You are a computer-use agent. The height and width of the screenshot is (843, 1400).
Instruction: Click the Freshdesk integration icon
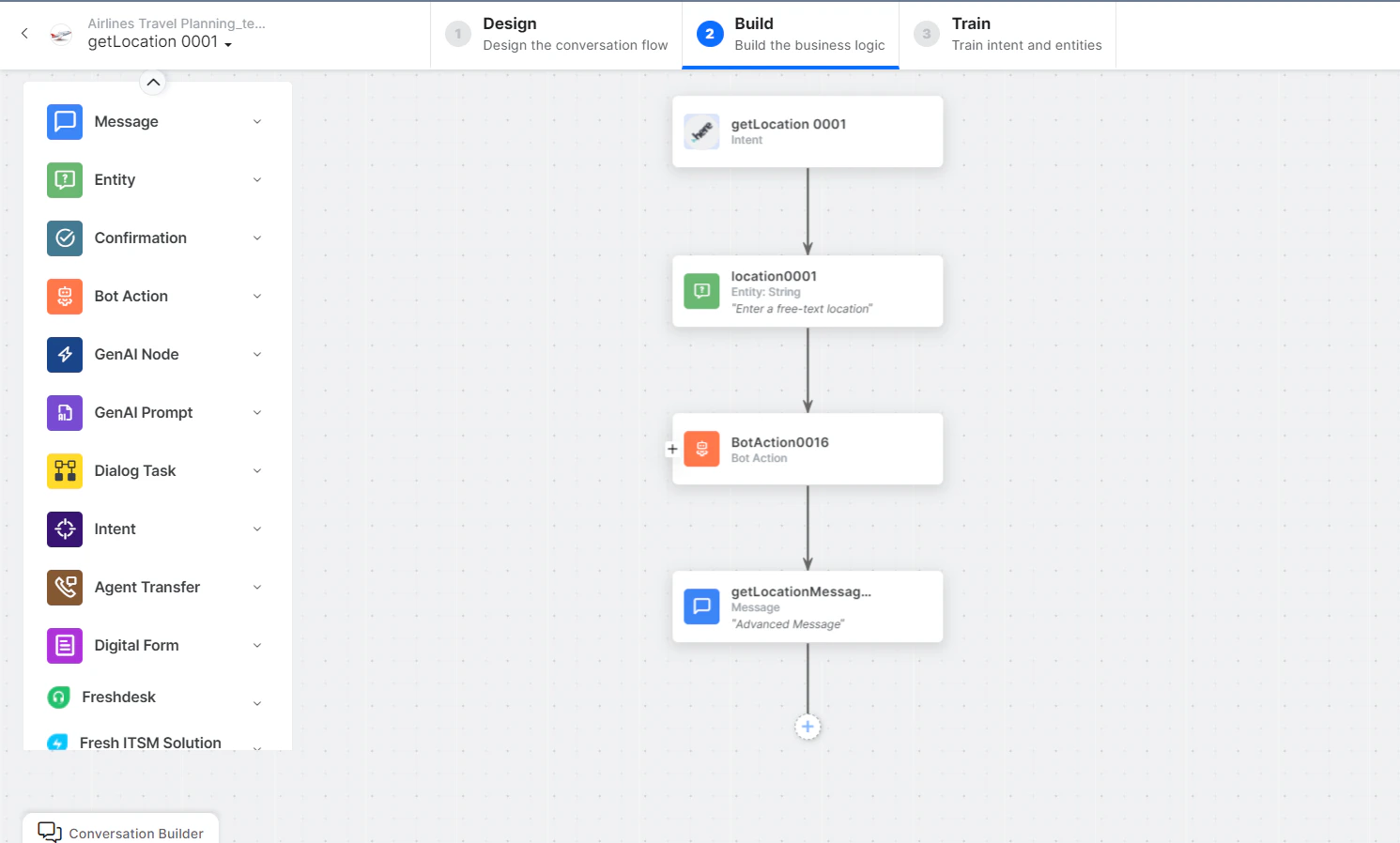coord(56,697)
